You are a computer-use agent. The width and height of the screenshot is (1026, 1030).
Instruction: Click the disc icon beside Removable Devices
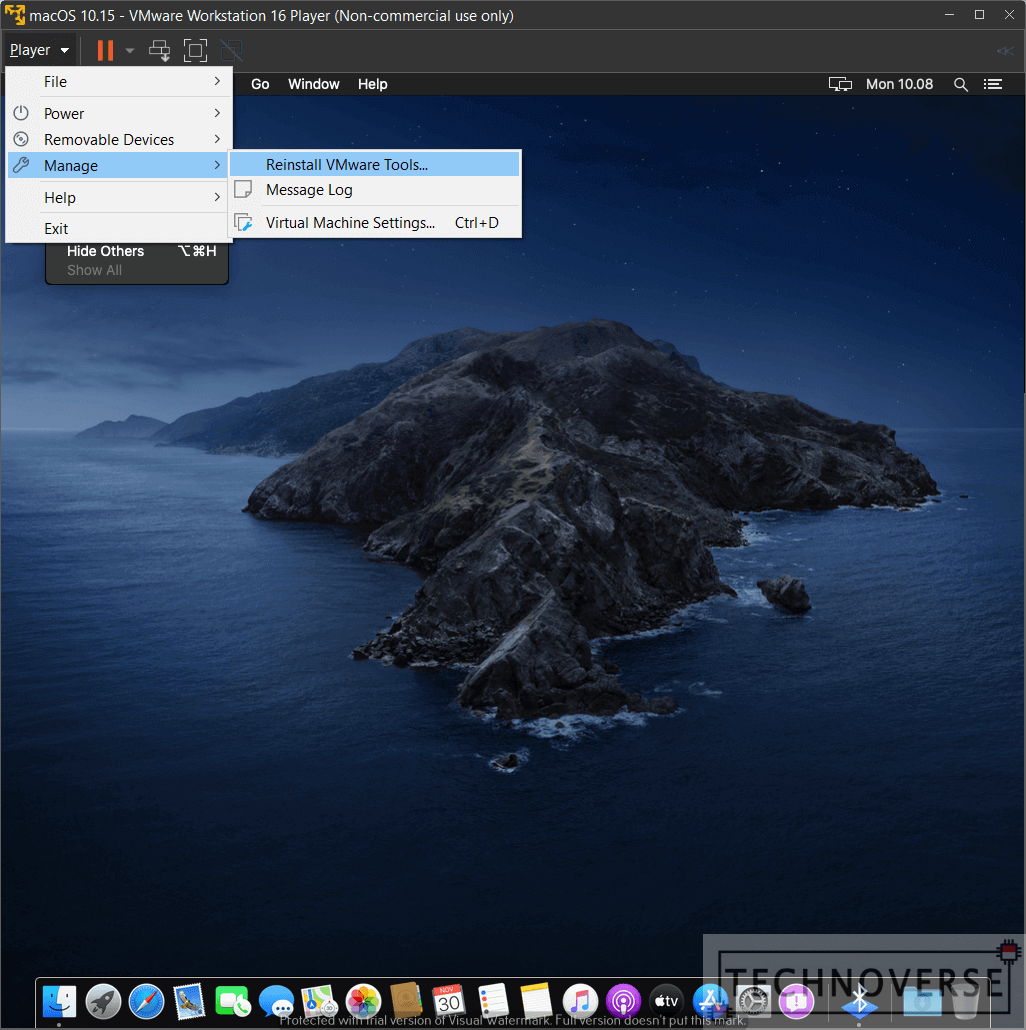coord(21,139)
